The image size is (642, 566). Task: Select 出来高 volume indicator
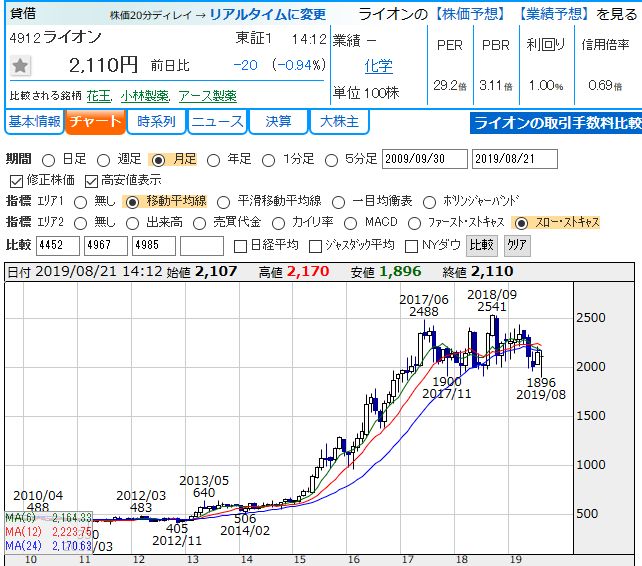pos(132,224)
